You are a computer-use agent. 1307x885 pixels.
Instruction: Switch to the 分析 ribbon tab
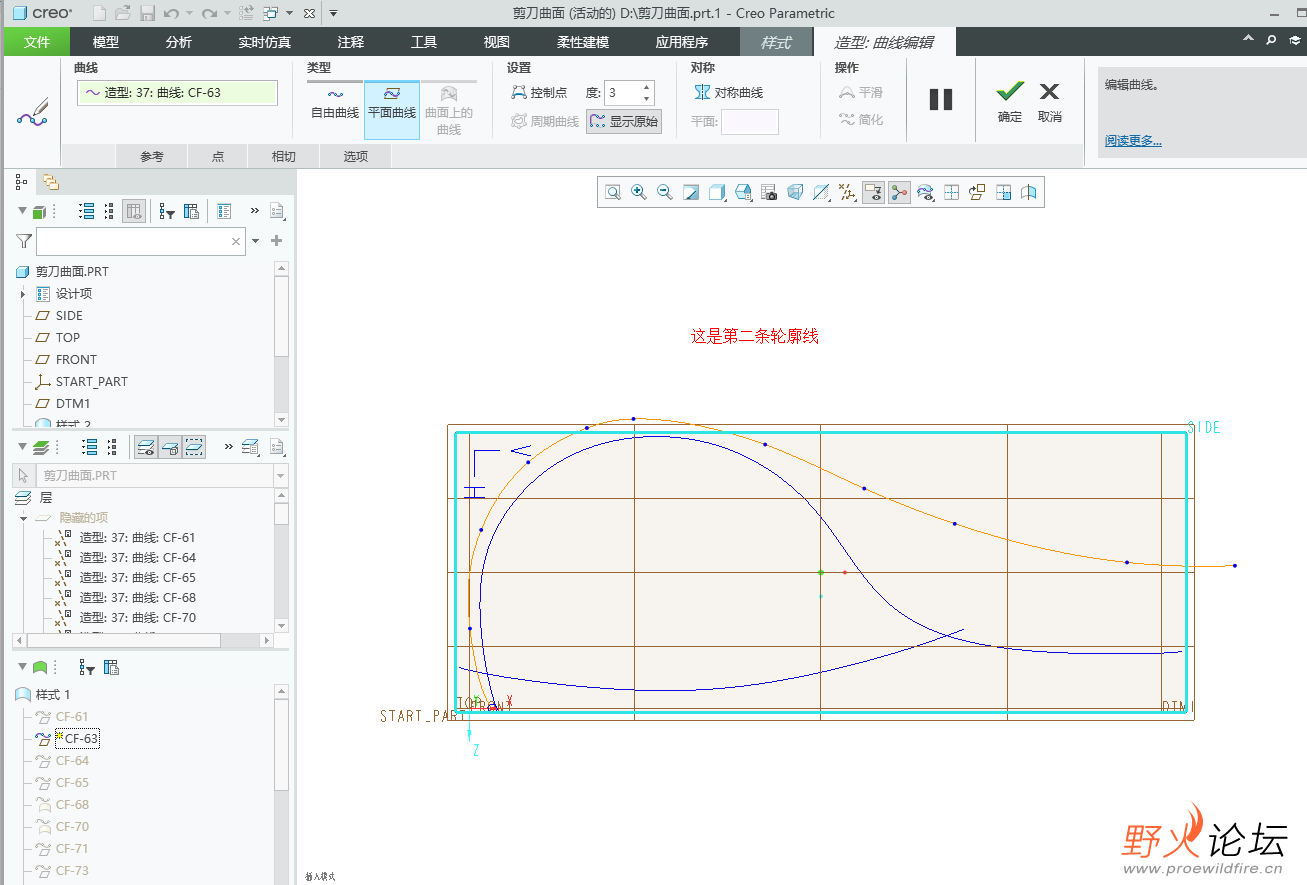click(179, 42)
